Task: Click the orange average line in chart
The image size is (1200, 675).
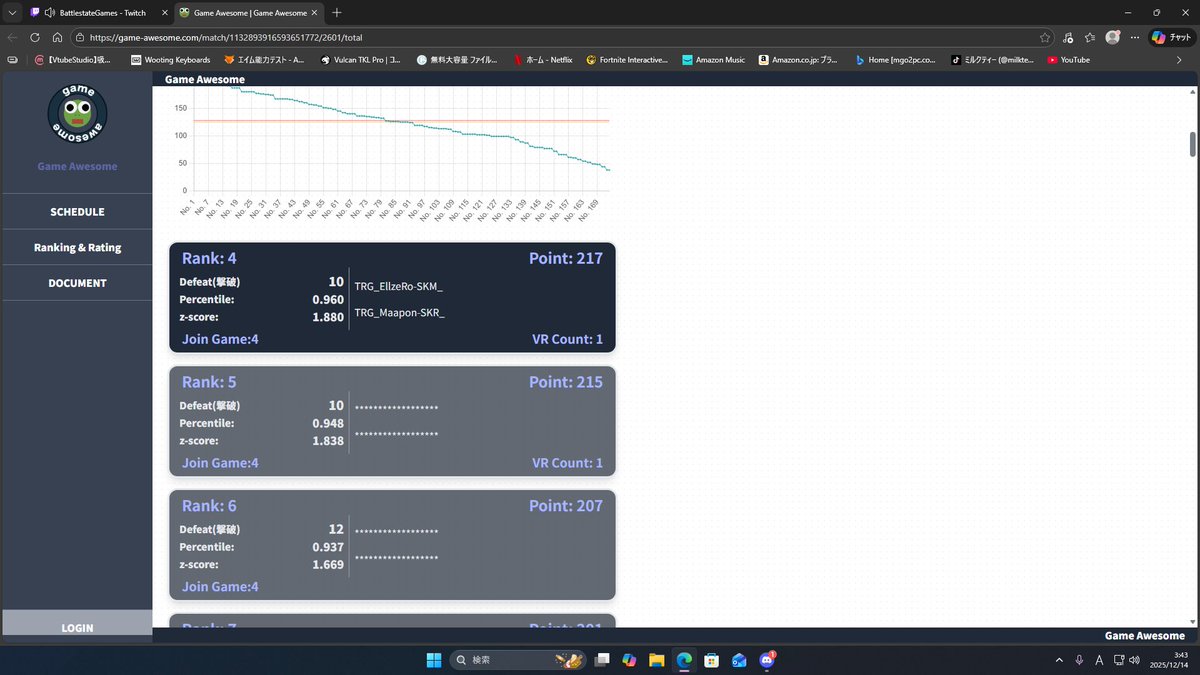Action: [x=401, y=121]
